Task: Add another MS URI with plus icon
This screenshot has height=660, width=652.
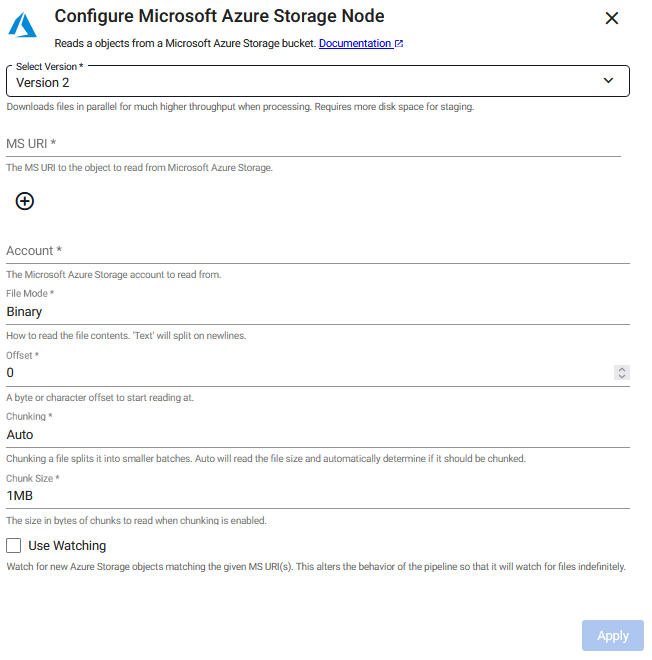Action: click(25, 201)
